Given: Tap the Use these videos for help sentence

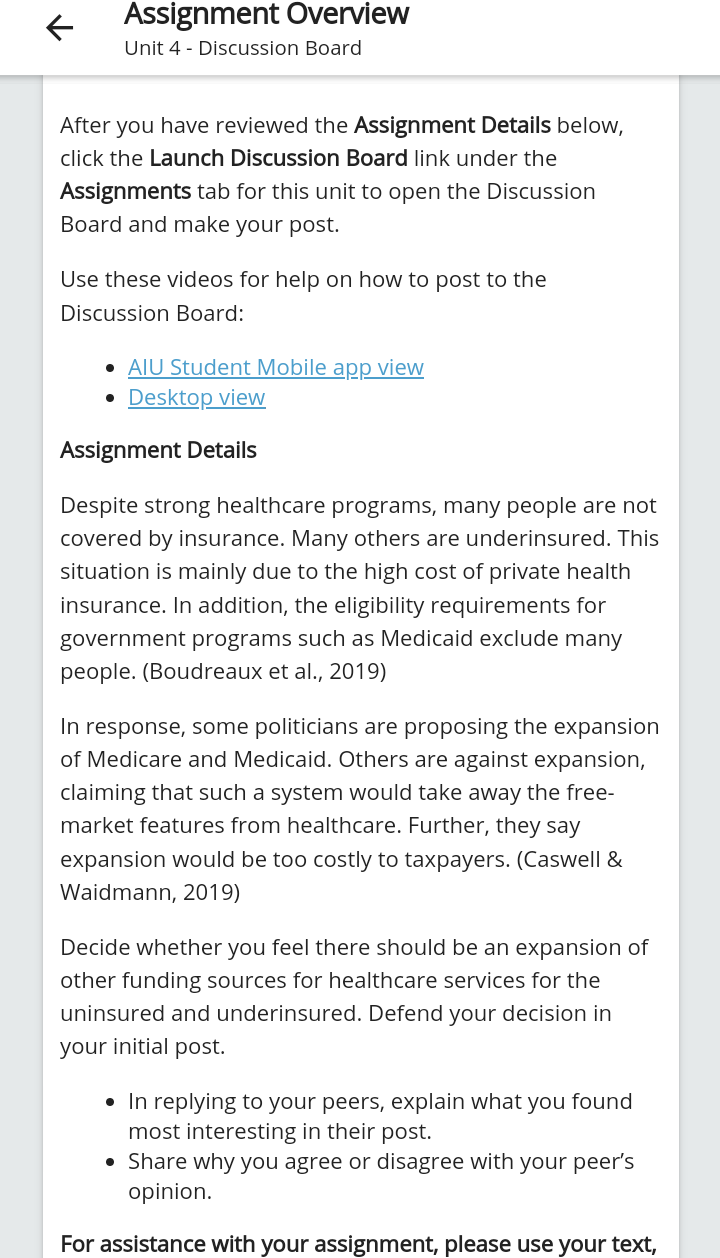Looking at the screenshot, I should point(303,296).
